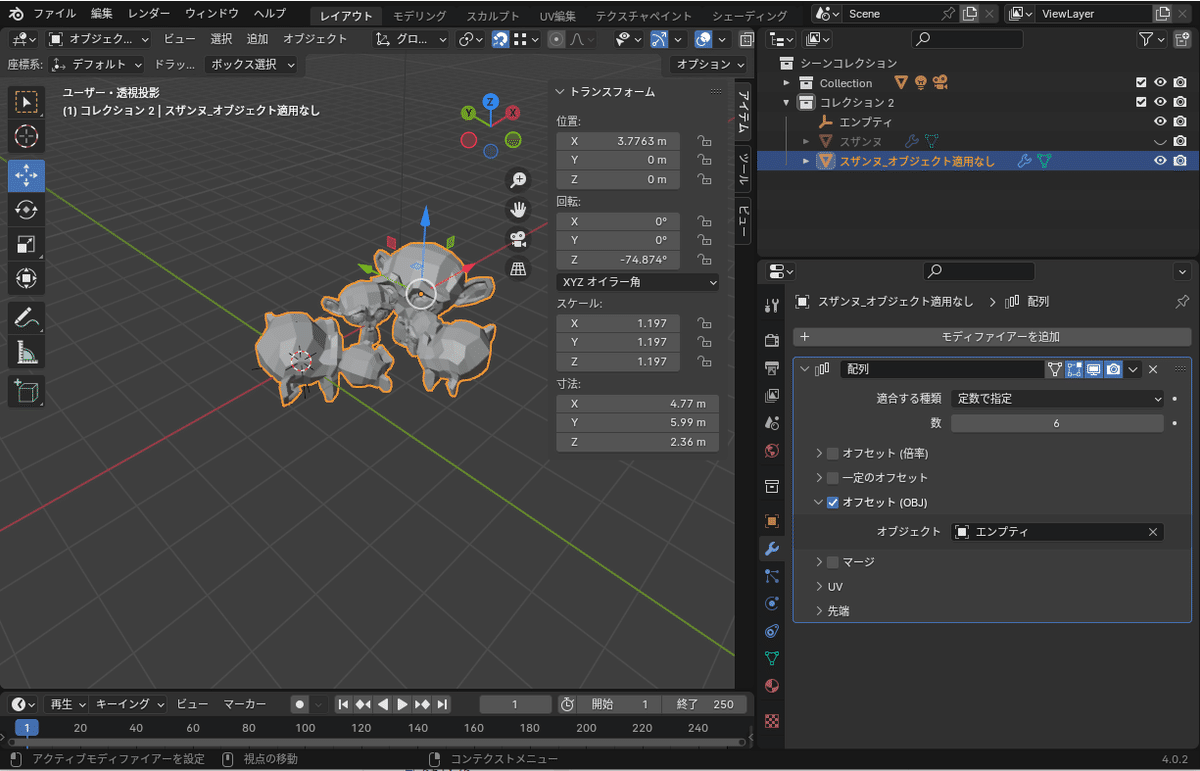This screenshot has height=771, width=1200.
Task: Open the Modifier wrench properties tab
Action: (x=772, y=548)
